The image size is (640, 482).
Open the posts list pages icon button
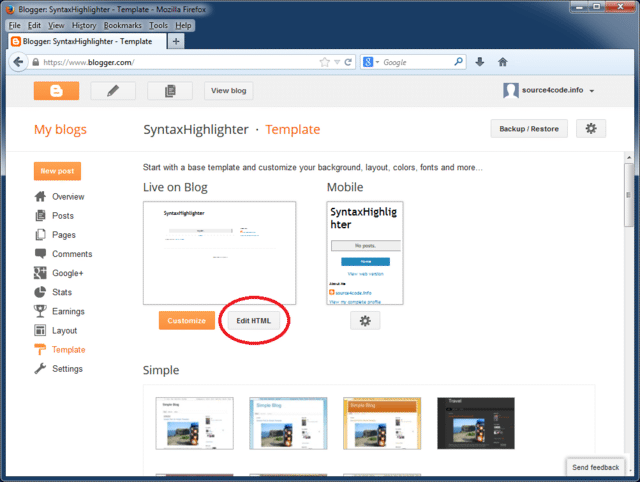[x=170, y=91]
